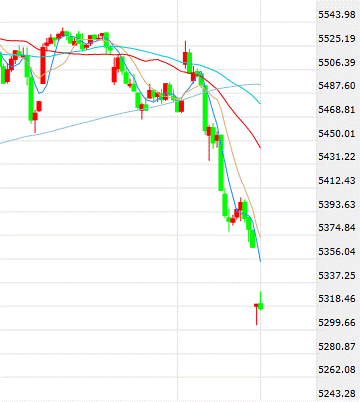Click the 5543.98 price axis label
This screenshot has height=402, width=360.
(x=337, y=15)
